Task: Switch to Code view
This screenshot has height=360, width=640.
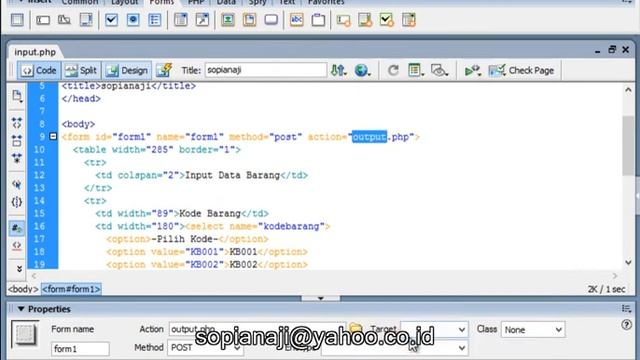Action: tap(39, 70)
